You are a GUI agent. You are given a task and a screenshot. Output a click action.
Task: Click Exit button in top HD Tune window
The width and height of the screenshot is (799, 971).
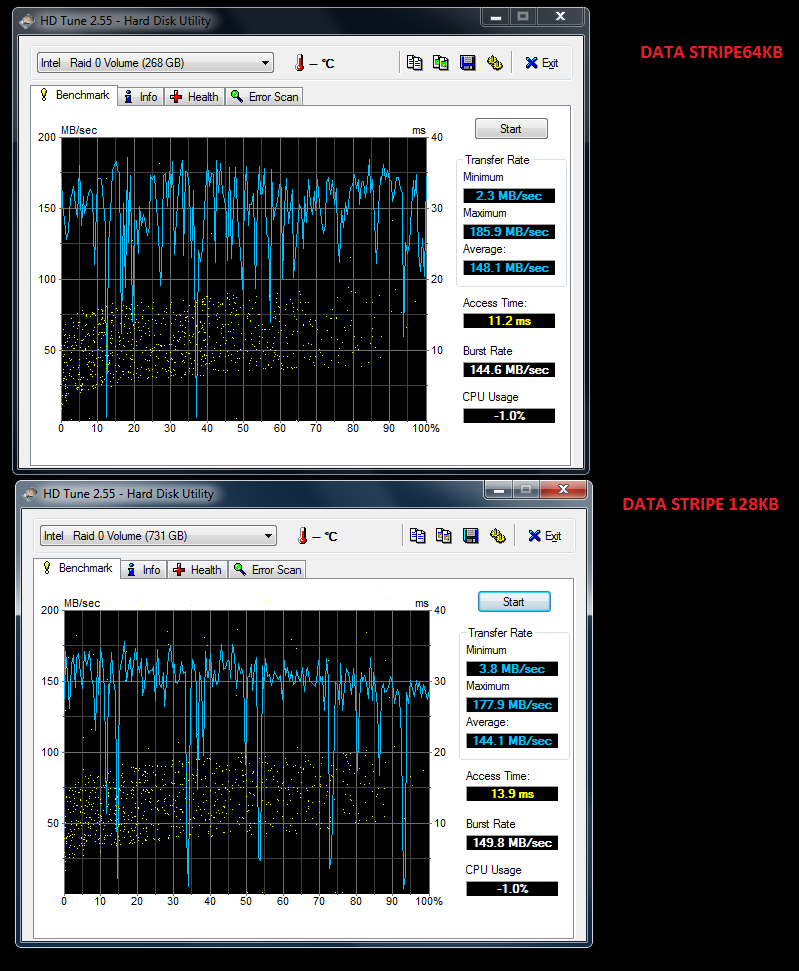coord(542,63)
